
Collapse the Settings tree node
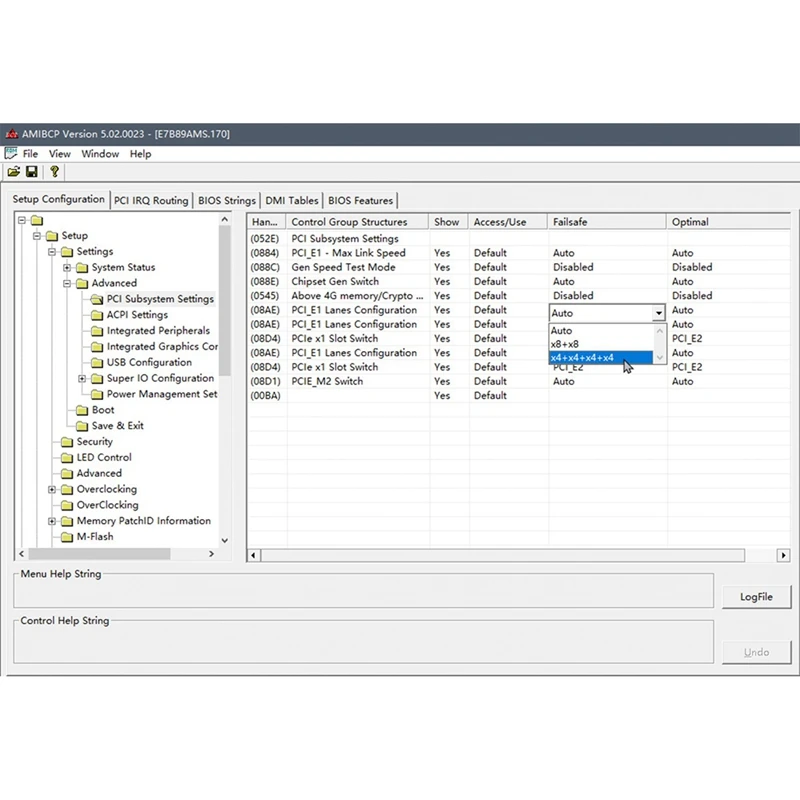coord(52,252)
